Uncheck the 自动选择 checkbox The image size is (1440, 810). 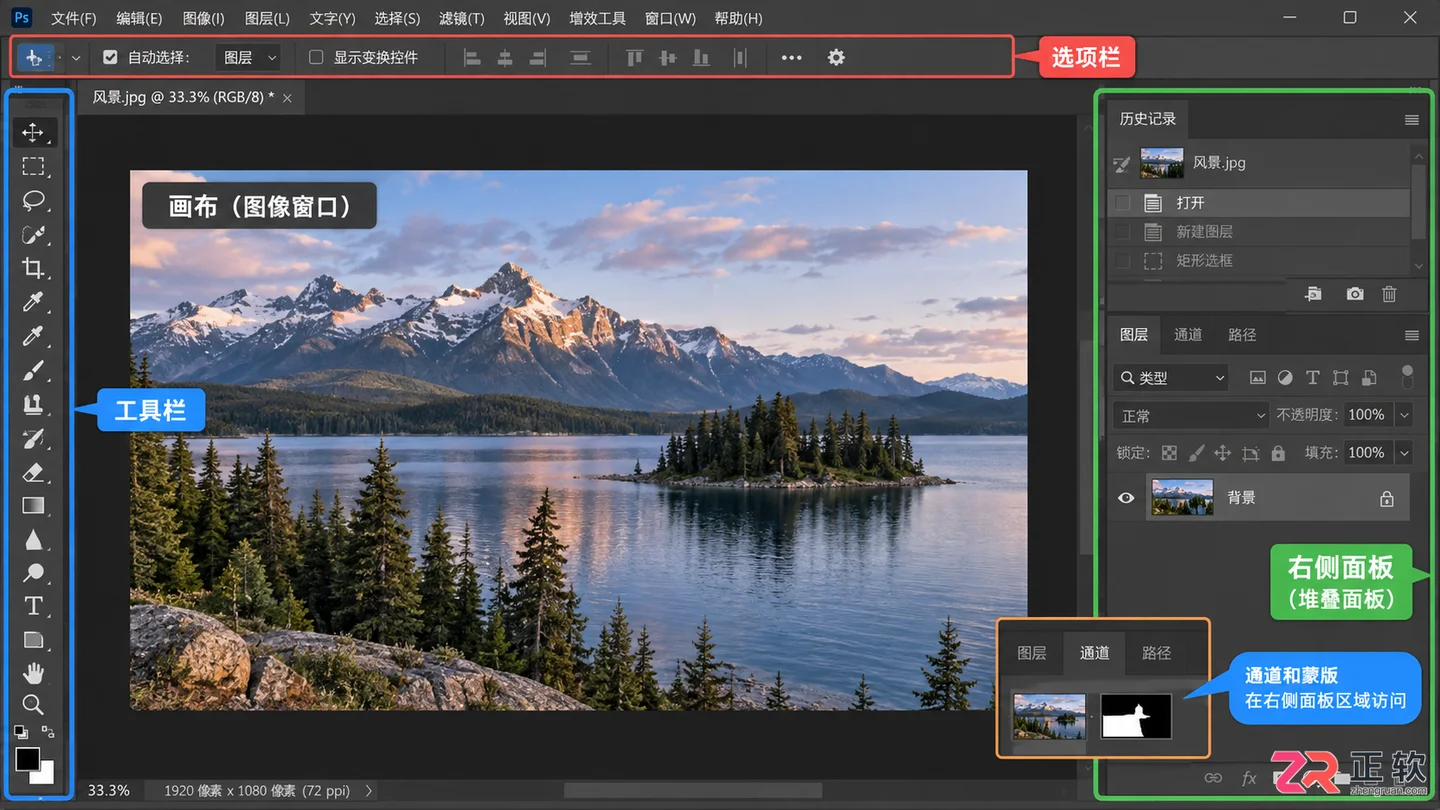point(110,58)
